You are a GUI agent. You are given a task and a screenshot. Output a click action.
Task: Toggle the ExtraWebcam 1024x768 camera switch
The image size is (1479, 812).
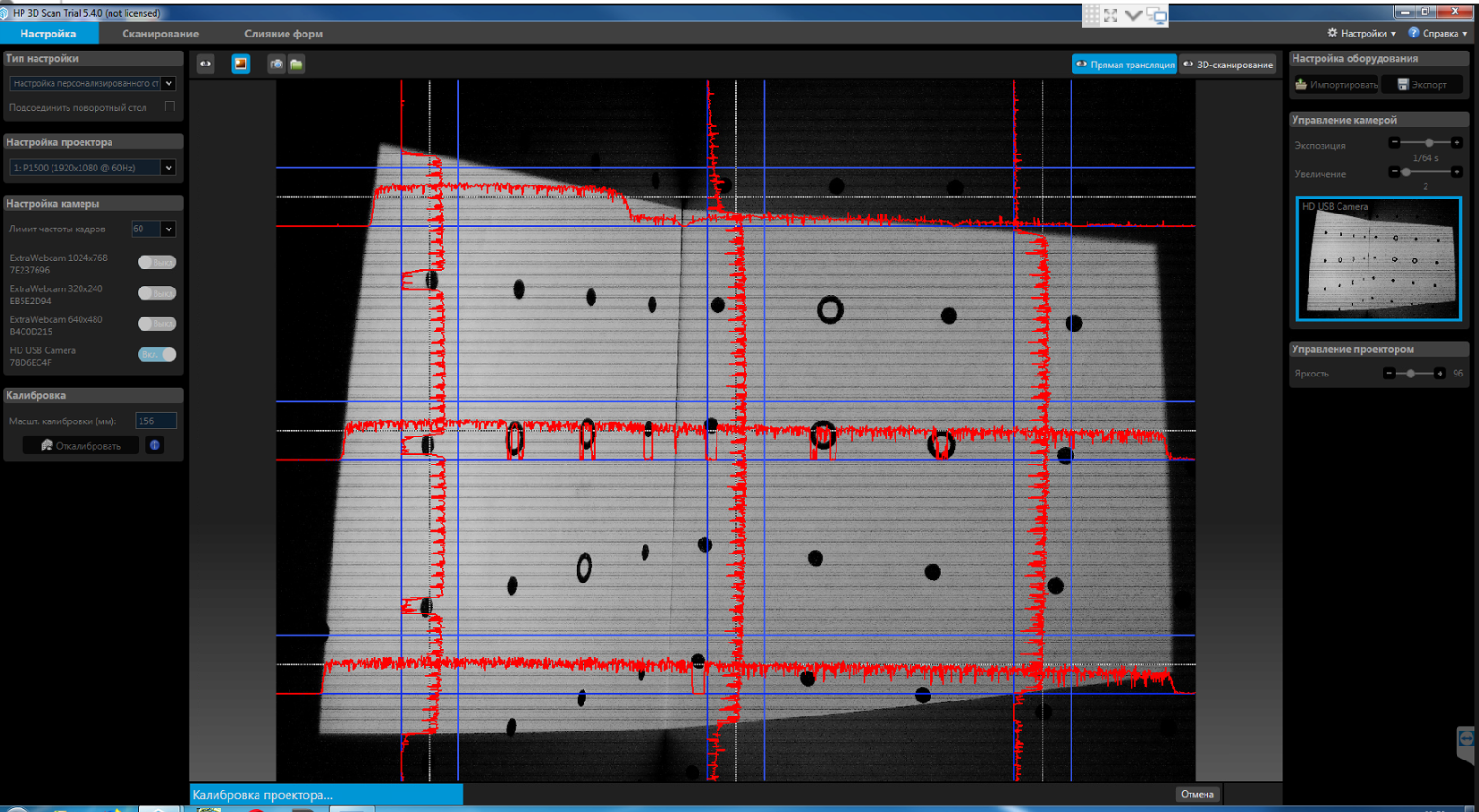coord(156,262)
